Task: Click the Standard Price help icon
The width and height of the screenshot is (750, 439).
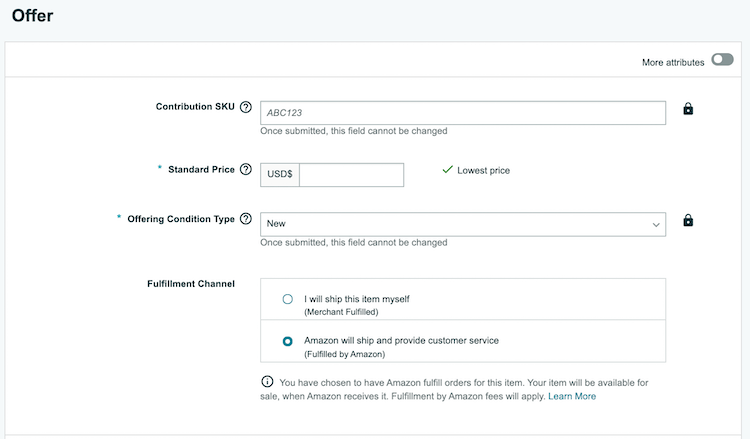Action: tap(246, 170)
